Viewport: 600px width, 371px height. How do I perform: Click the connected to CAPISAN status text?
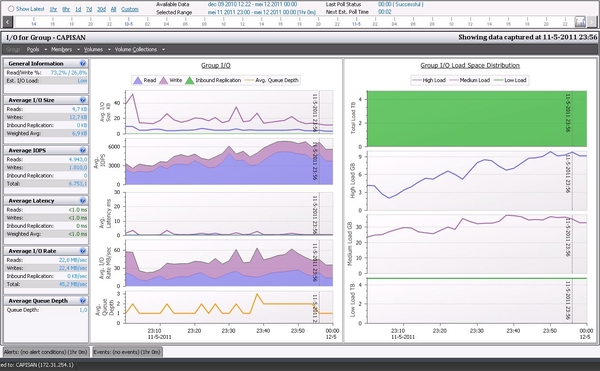[37, 365]
